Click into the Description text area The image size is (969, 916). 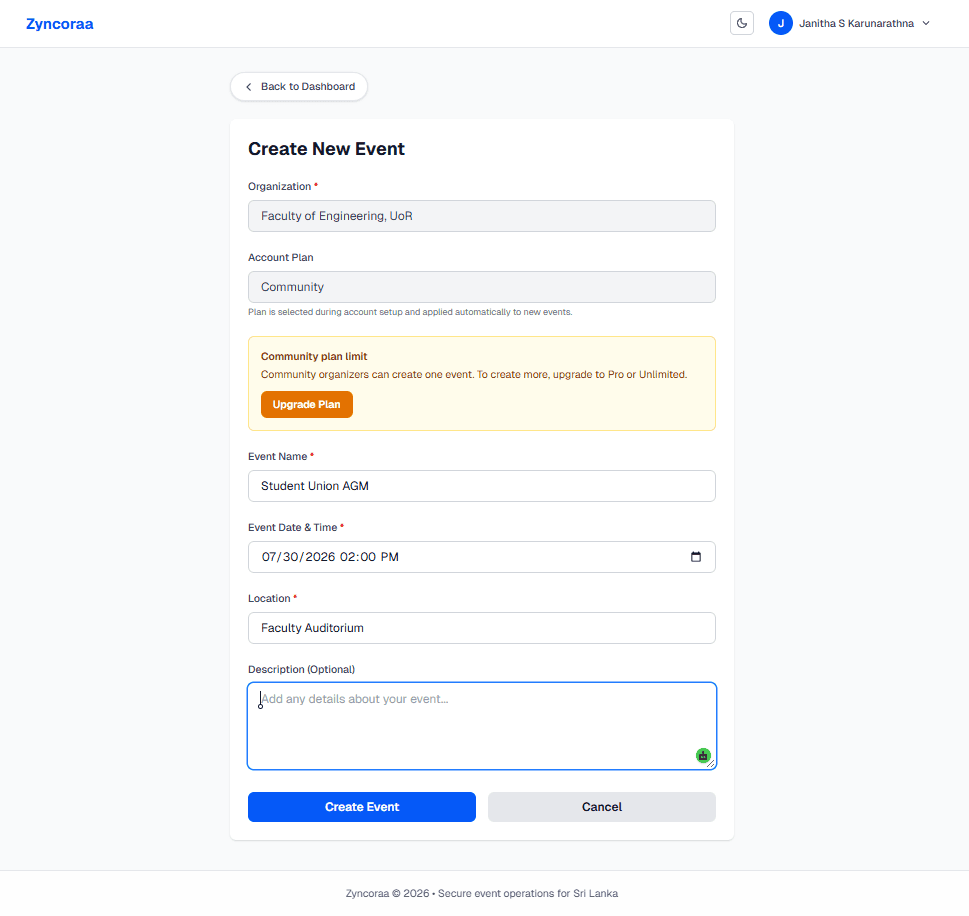481,726
